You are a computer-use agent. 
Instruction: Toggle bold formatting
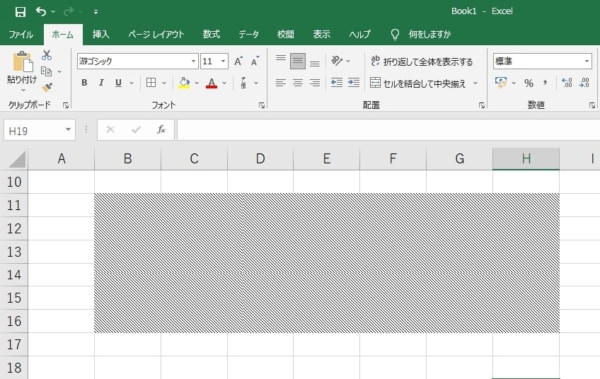tap(84, 83)
